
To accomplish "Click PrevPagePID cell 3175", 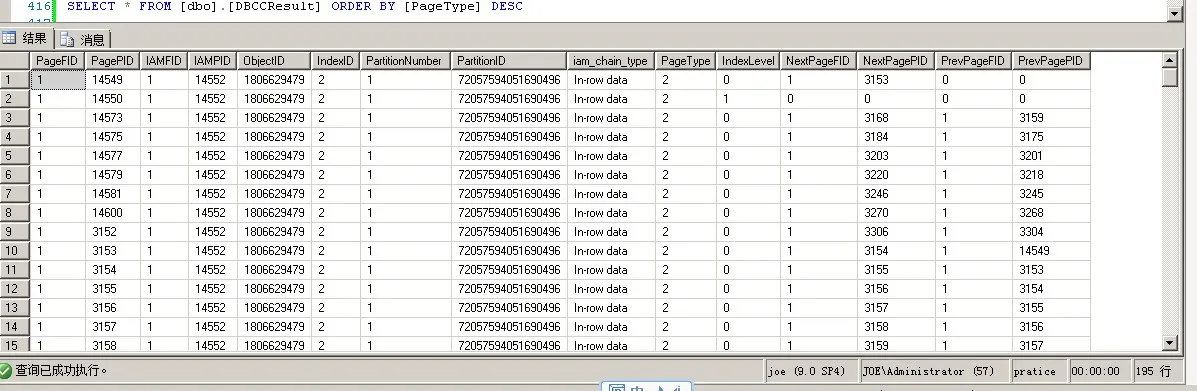I will click(x=1051, y=137).
